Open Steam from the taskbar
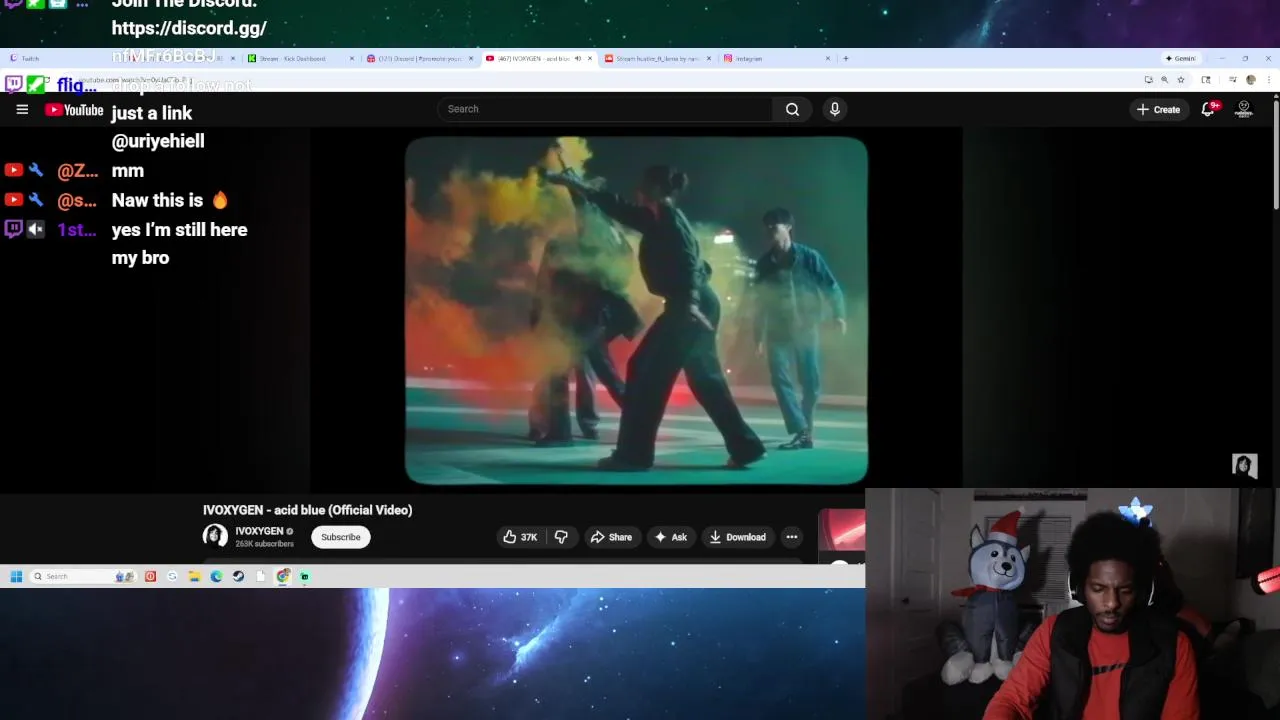The width and height of the screenshot is (1280, 720). [238, 576]
